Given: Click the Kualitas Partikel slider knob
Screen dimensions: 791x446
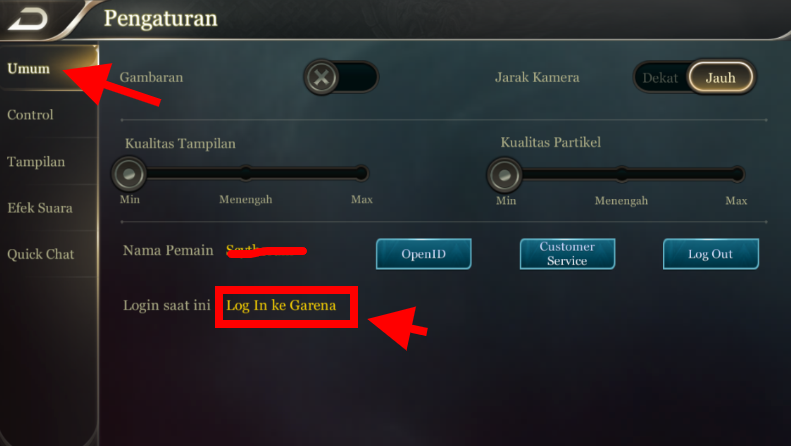Looking at the screenshot, I should pyautogui.click(x=504, y=175).
